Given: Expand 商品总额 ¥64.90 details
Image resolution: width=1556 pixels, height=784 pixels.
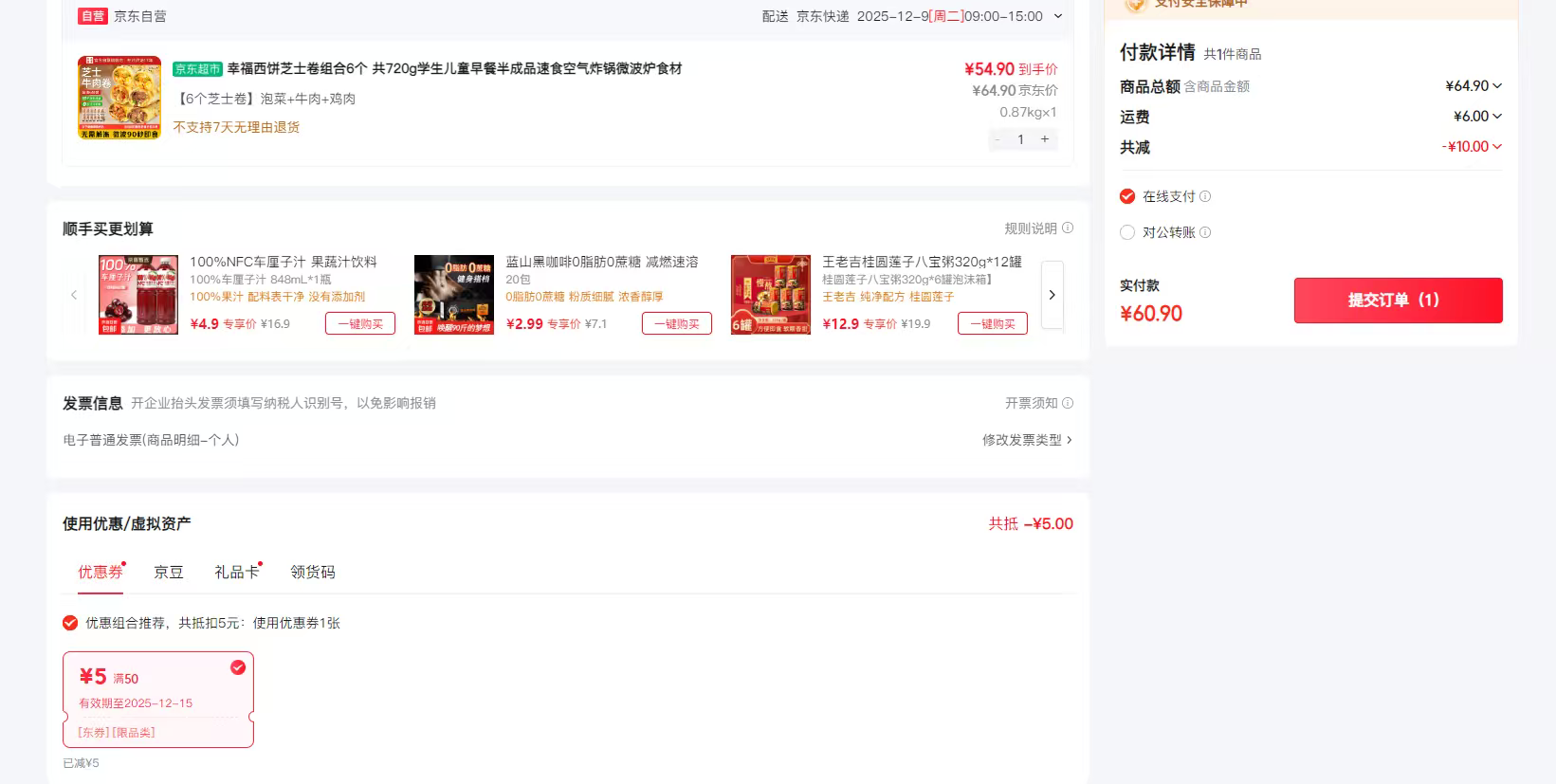Looking at the screenshot, I should click(1497, 86).
